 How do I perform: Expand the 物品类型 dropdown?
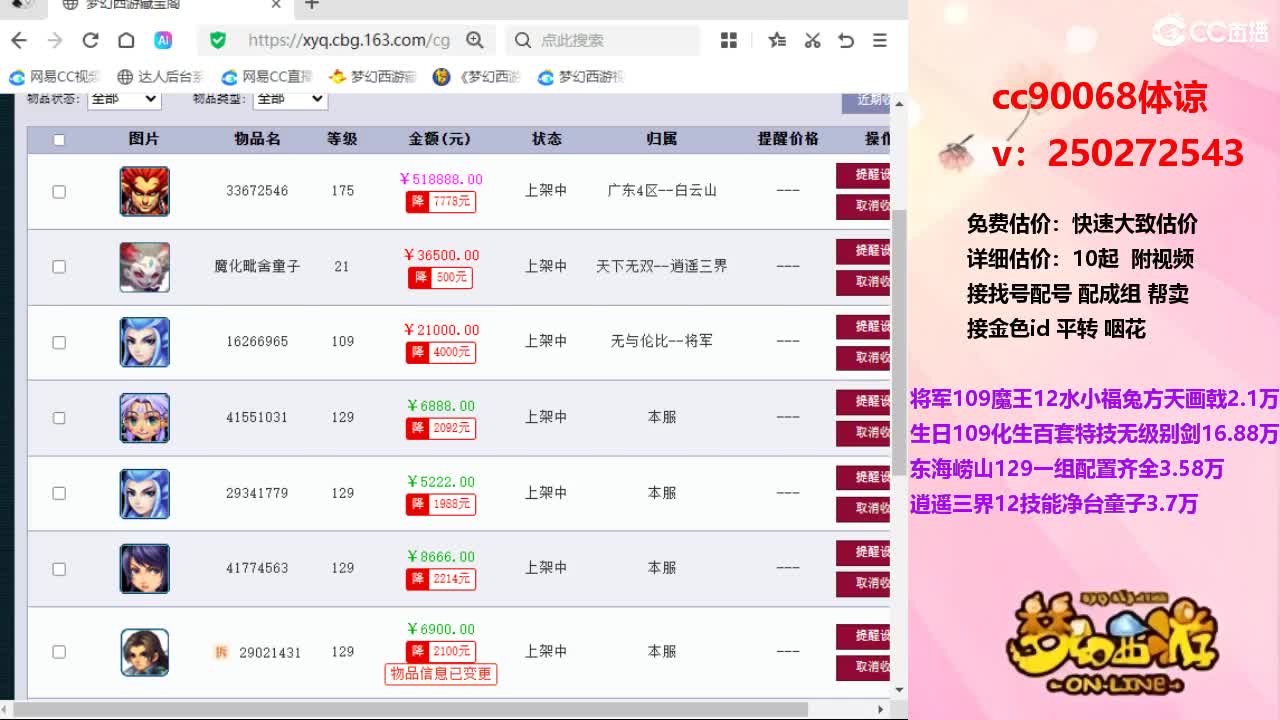pos(290,99)
